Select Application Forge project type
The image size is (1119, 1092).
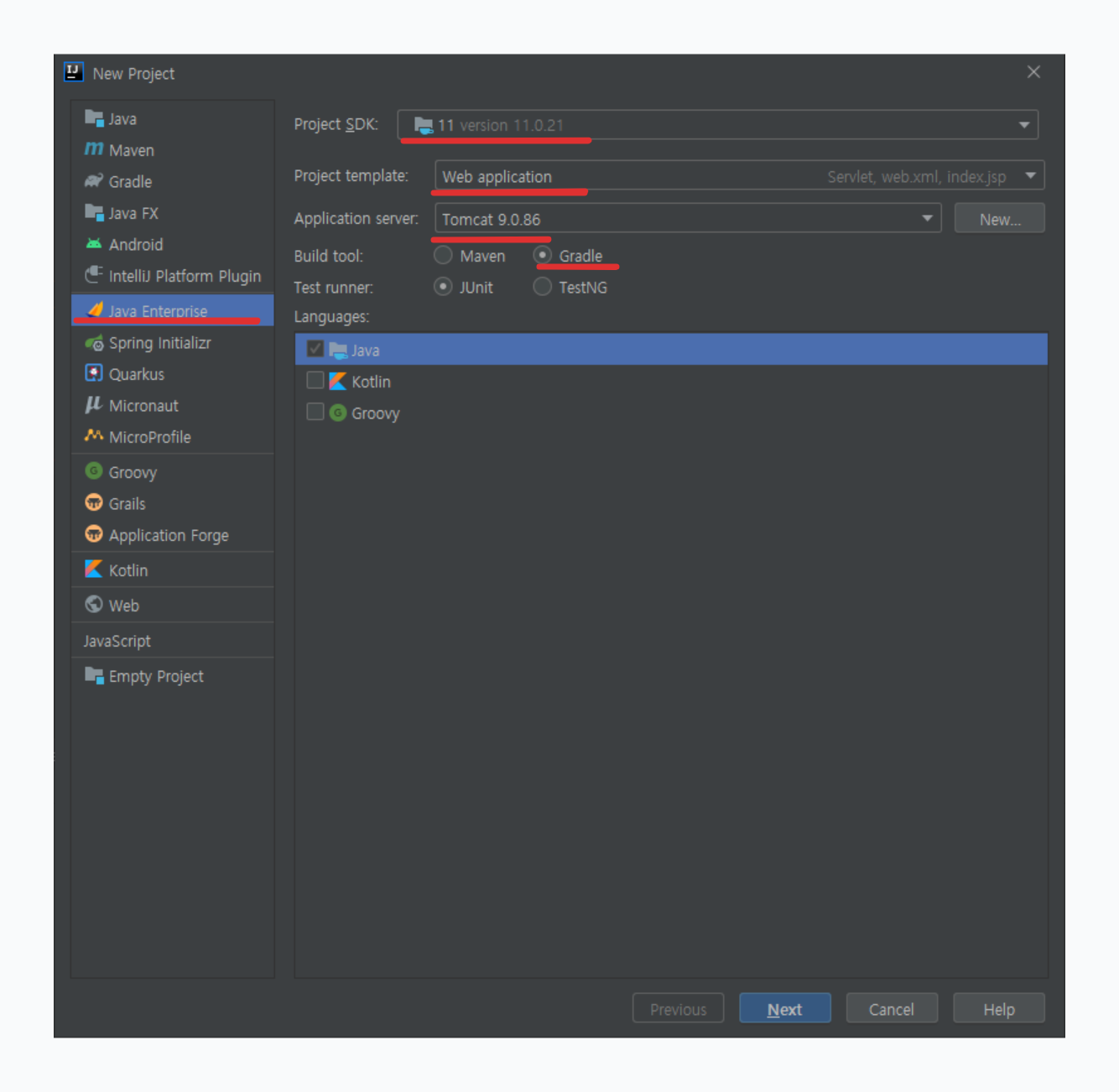pos(172,535)
